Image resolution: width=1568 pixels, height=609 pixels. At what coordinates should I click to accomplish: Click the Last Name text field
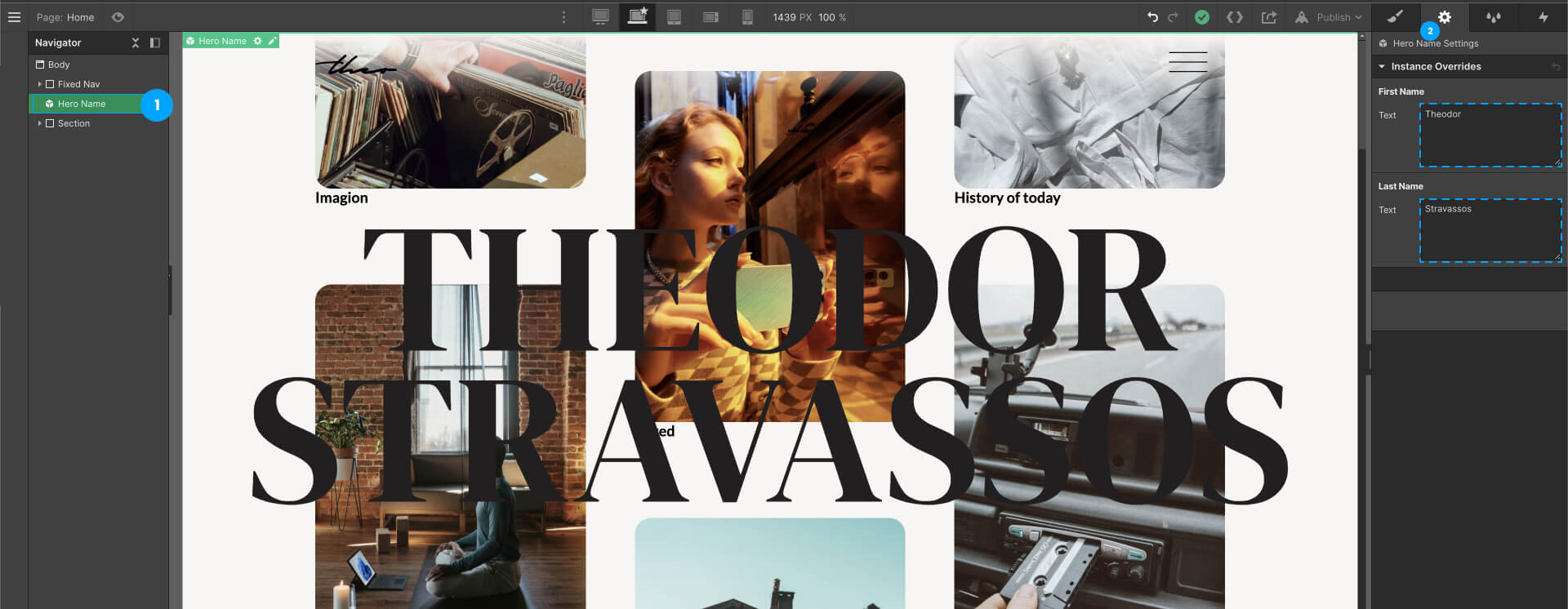tap(1490, 230)
